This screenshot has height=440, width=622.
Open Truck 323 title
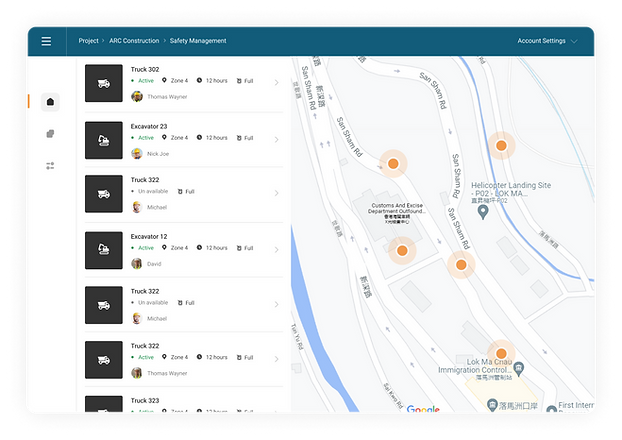[x=145, y=401]
